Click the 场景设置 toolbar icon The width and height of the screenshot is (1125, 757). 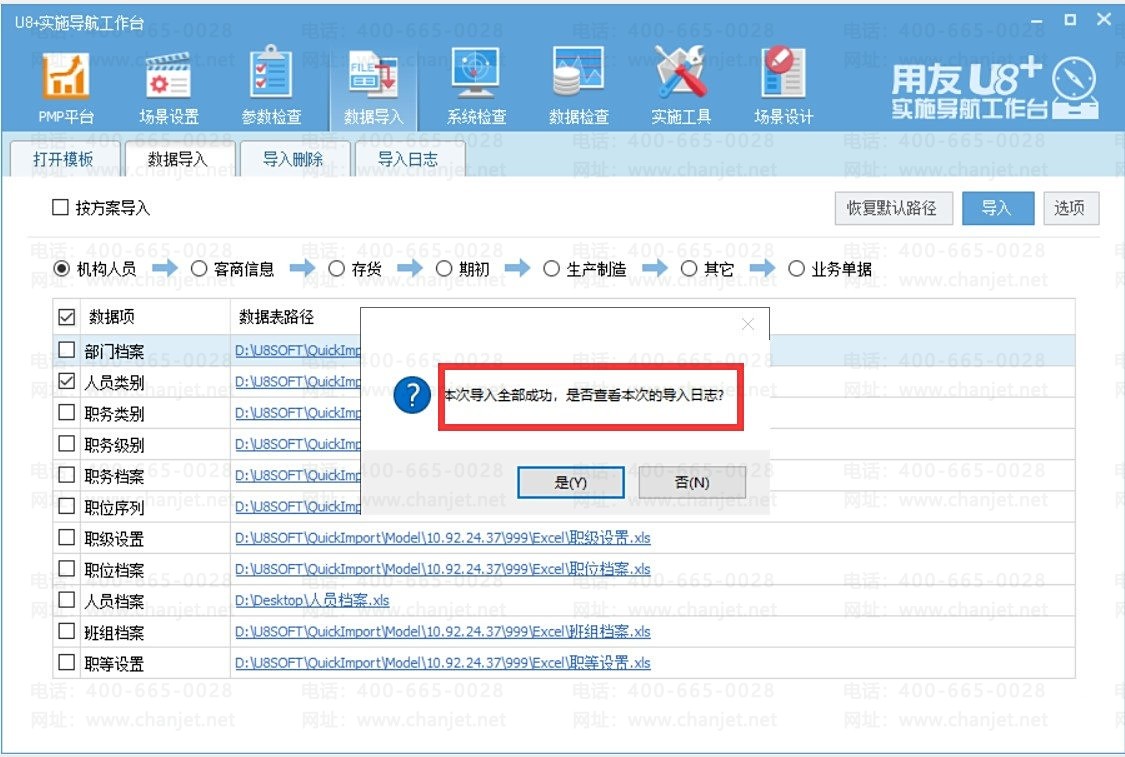(168, 78)
